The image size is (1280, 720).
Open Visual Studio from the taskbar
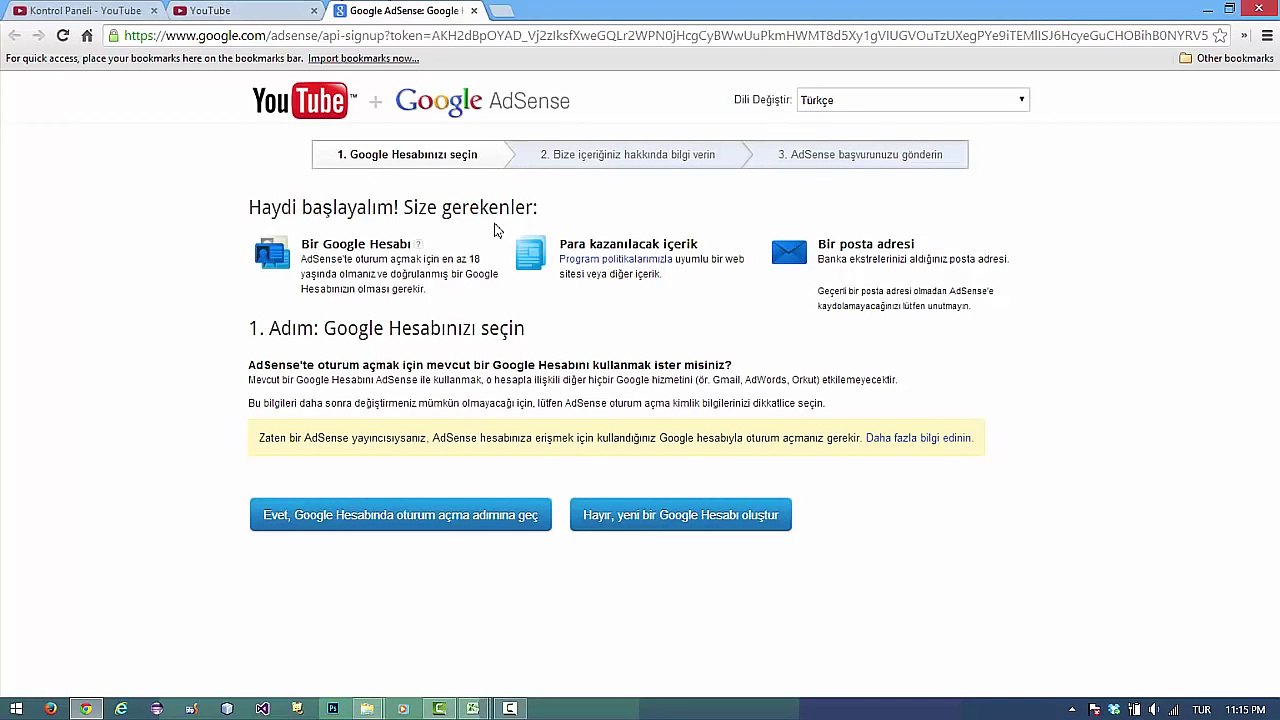pos(262,709)
